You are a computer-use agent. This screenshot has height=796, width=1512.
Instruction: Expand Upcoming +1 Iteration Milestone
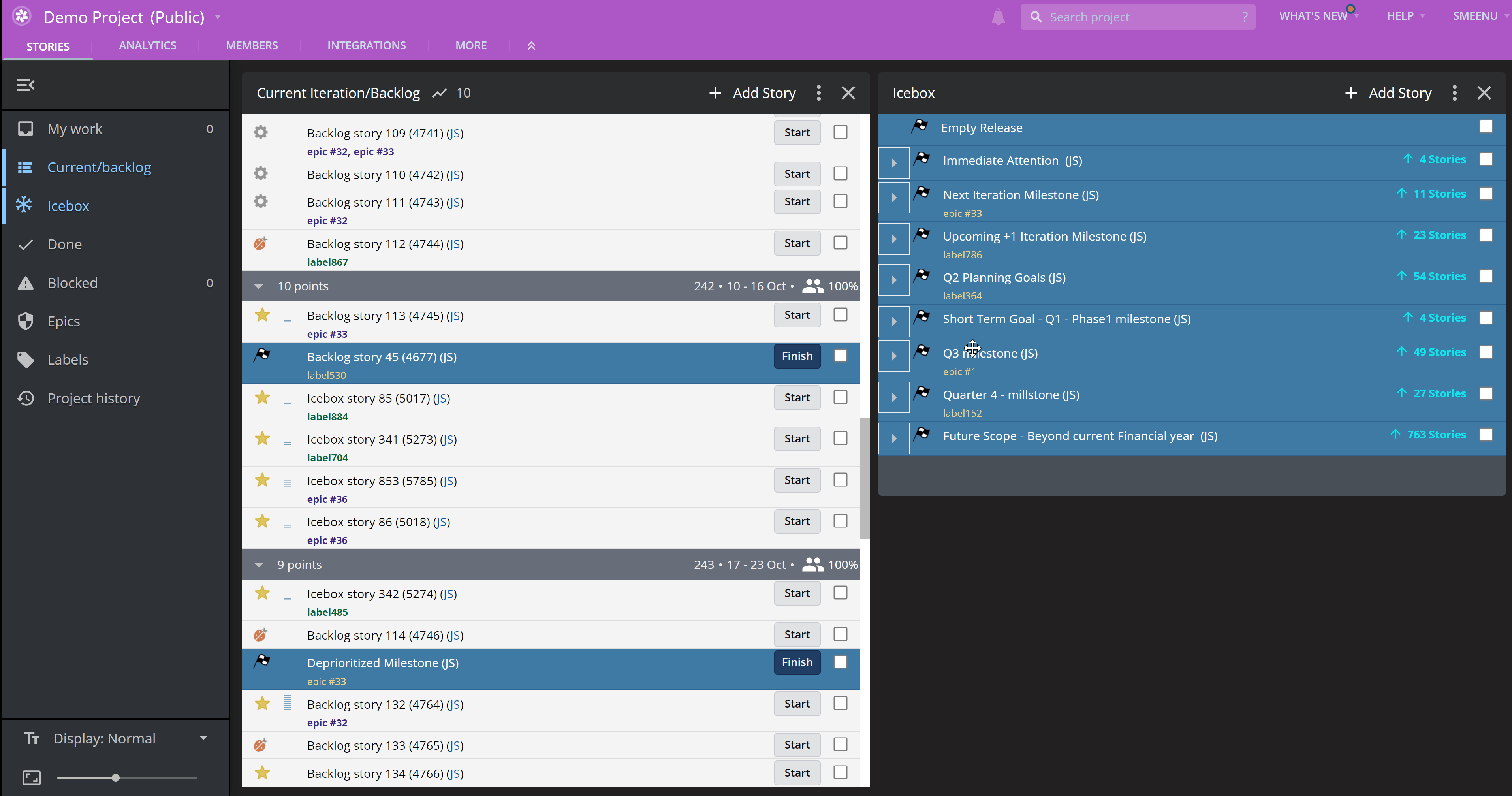click(893, 239)
